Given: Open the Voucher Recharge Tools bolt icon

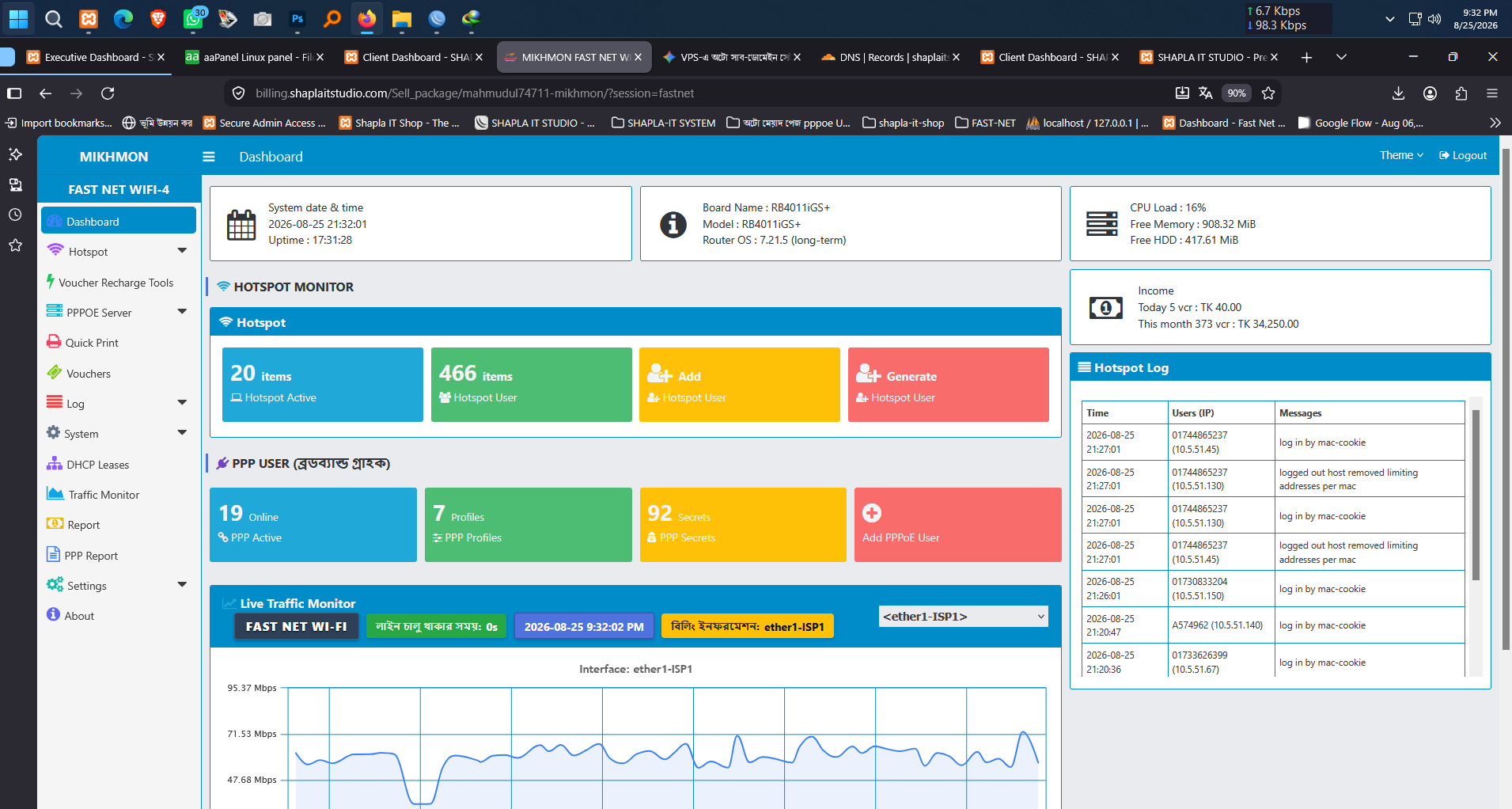Looking at the screenshot, I should pyautogui.click(x=51, y=281).
